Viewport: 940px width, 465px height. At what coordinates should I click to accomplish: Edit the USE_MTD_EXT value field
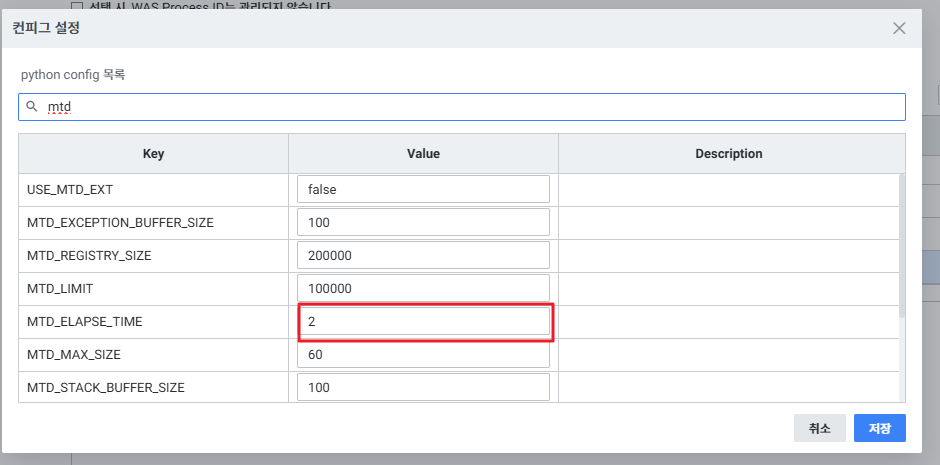coord(423,189)
